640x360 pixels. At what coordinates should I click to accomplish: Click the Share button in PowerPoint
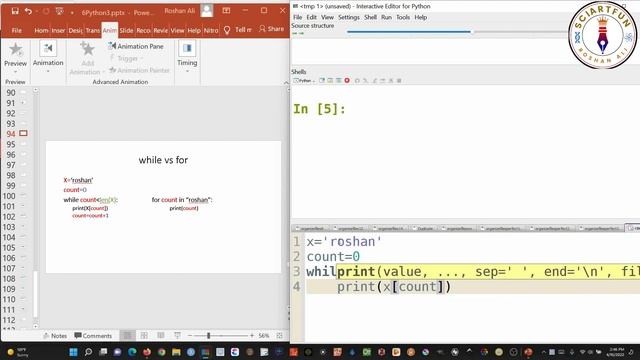click(x=271, y=29)
